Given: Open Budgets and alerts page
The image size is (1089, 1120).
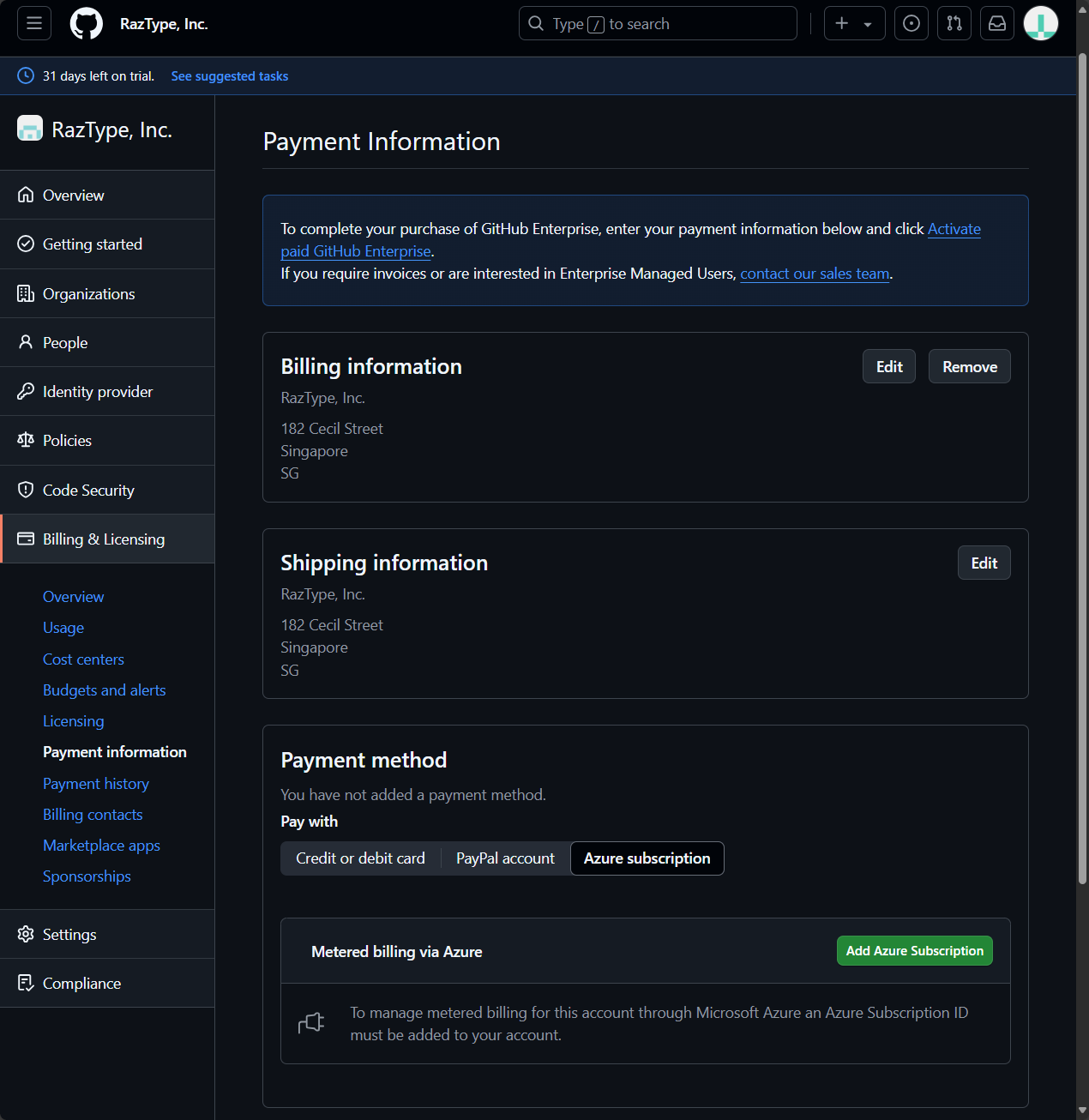Looking at the screenshot, I should coord(105,690).
